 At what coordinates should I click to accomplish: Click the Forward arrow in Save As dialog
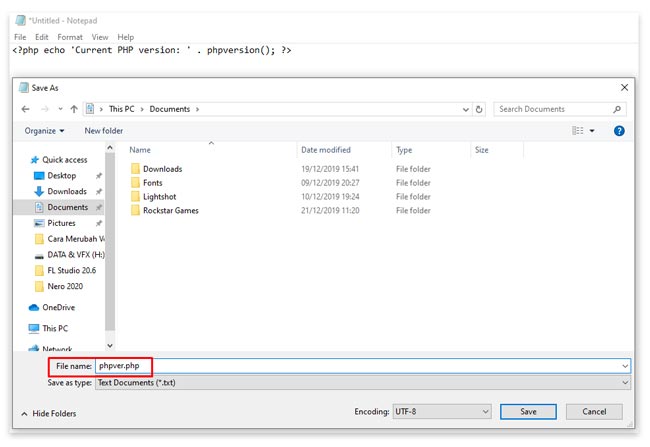[44, 109]
